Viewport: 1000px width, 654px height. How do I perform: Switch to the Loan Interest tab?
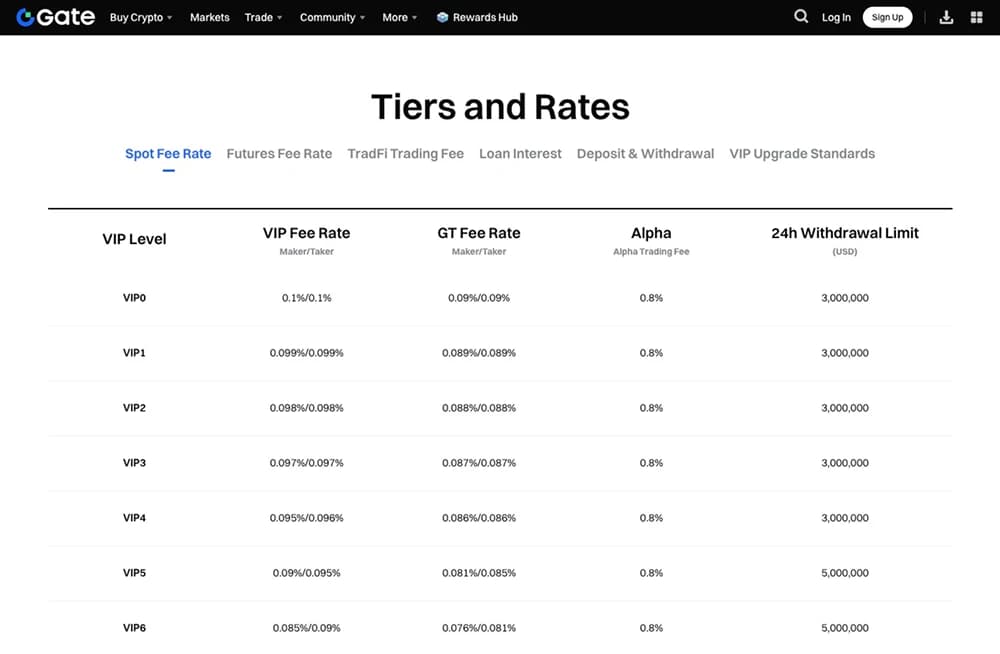pos(520,154)
